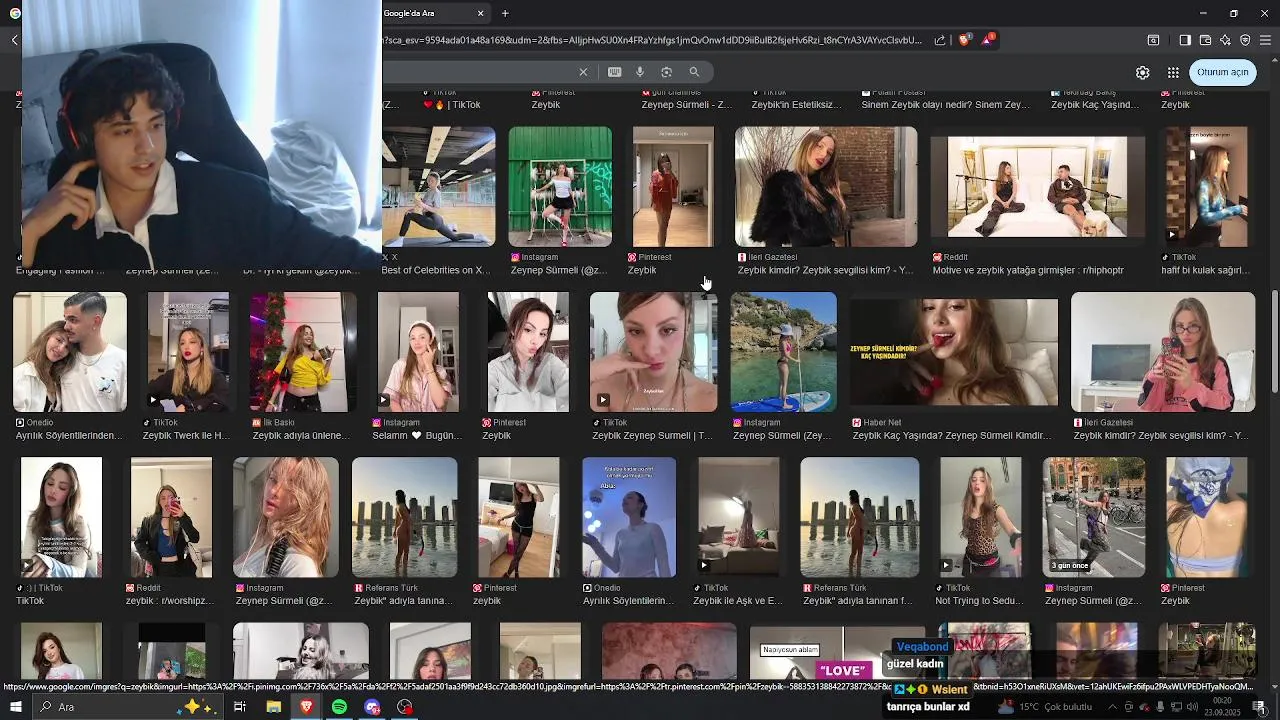The height and width of the screenshot is (720, 1280).
Task: Open 'Zeybik Twerk ile H...' TikTok link
Action: click(186, 436)
